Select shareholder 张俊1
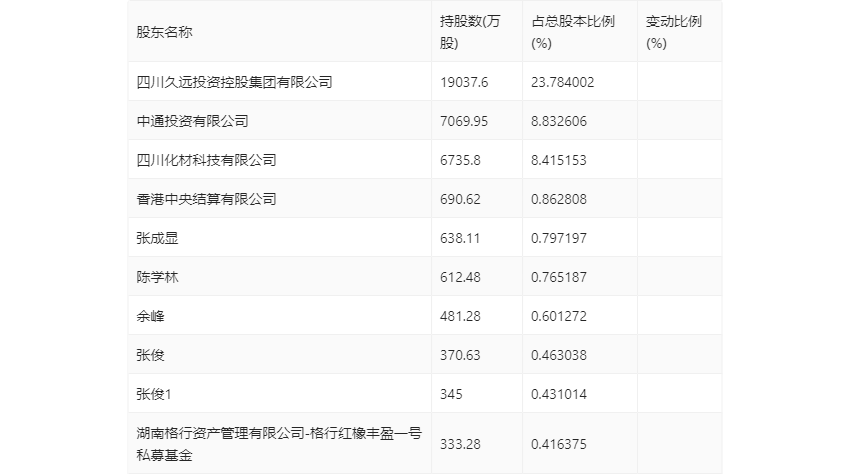 [154, 394]
